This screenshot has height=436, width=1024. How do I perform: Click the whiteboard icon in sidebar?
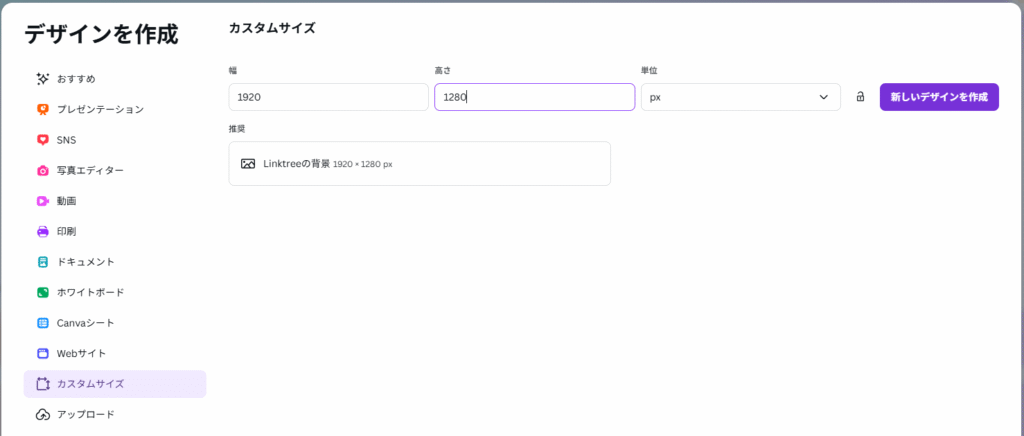42,292
